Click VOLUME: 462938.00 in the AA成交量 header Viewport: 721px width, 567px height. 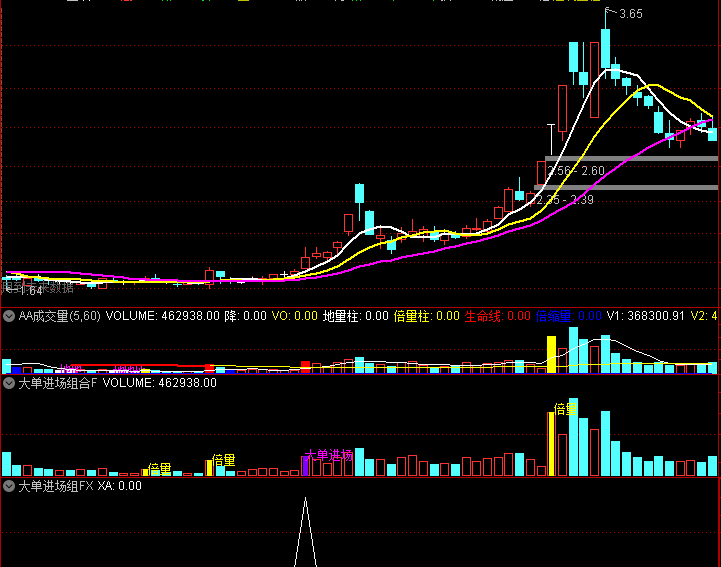[163, 316]
